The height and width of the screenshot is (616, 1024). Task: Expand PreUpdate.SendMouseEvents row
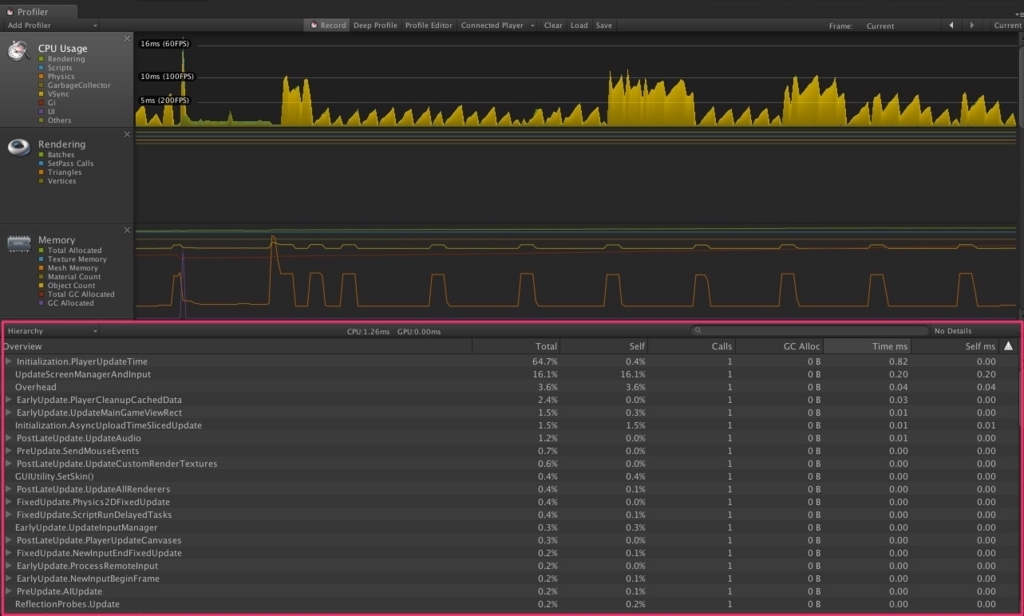click(x=8, y=451)
